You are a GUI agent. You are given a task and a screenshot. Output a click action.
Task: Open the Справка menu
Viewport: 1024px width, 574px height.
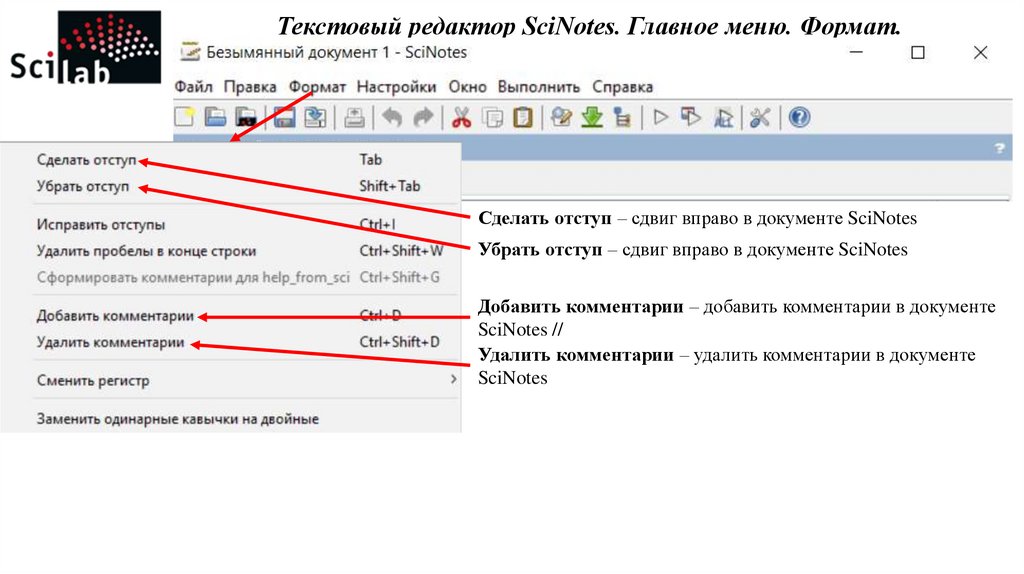point(622,87)
